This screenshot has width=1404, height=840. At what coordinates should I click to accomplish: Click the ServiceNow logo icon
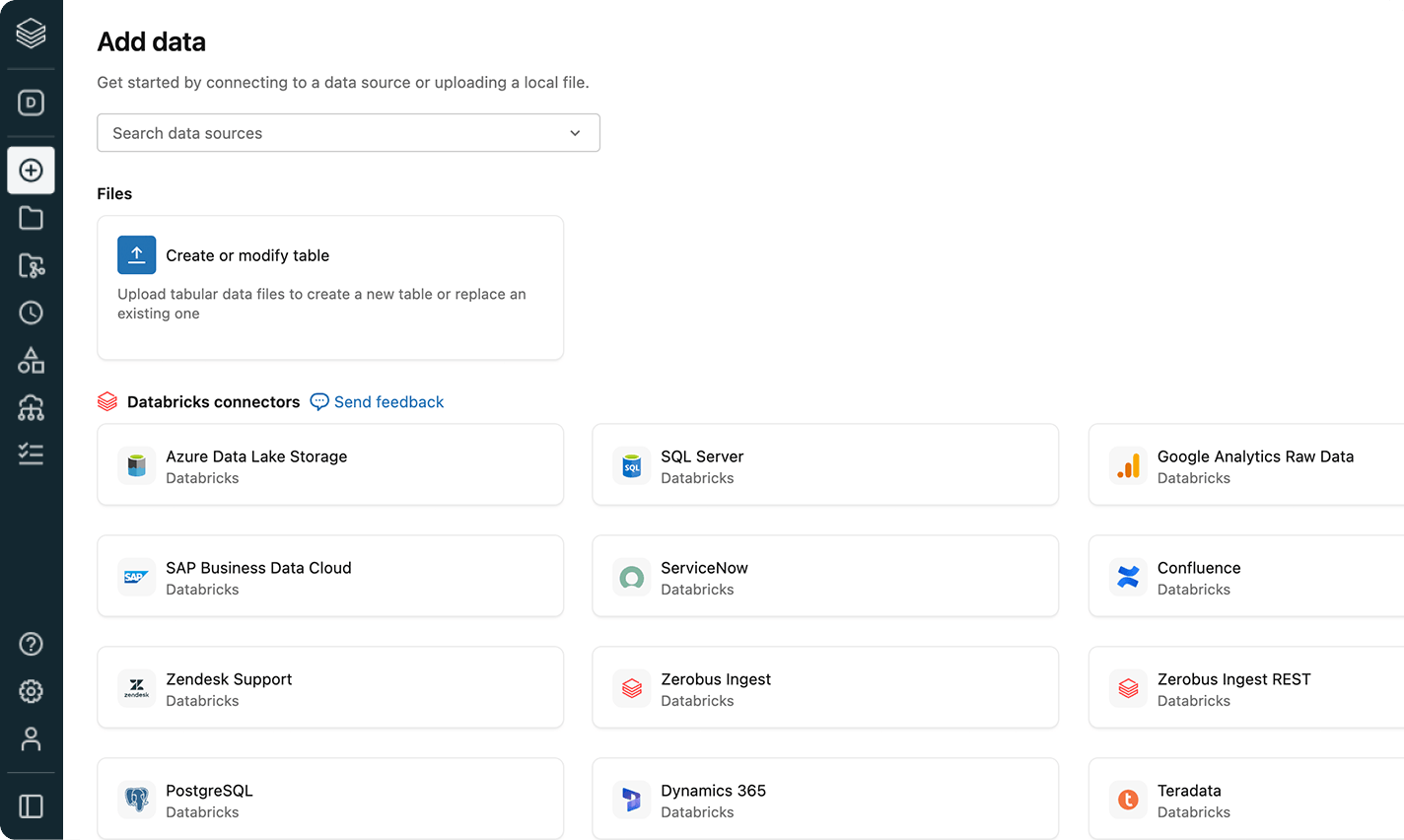pyautogui.click(x=632, y=577)
